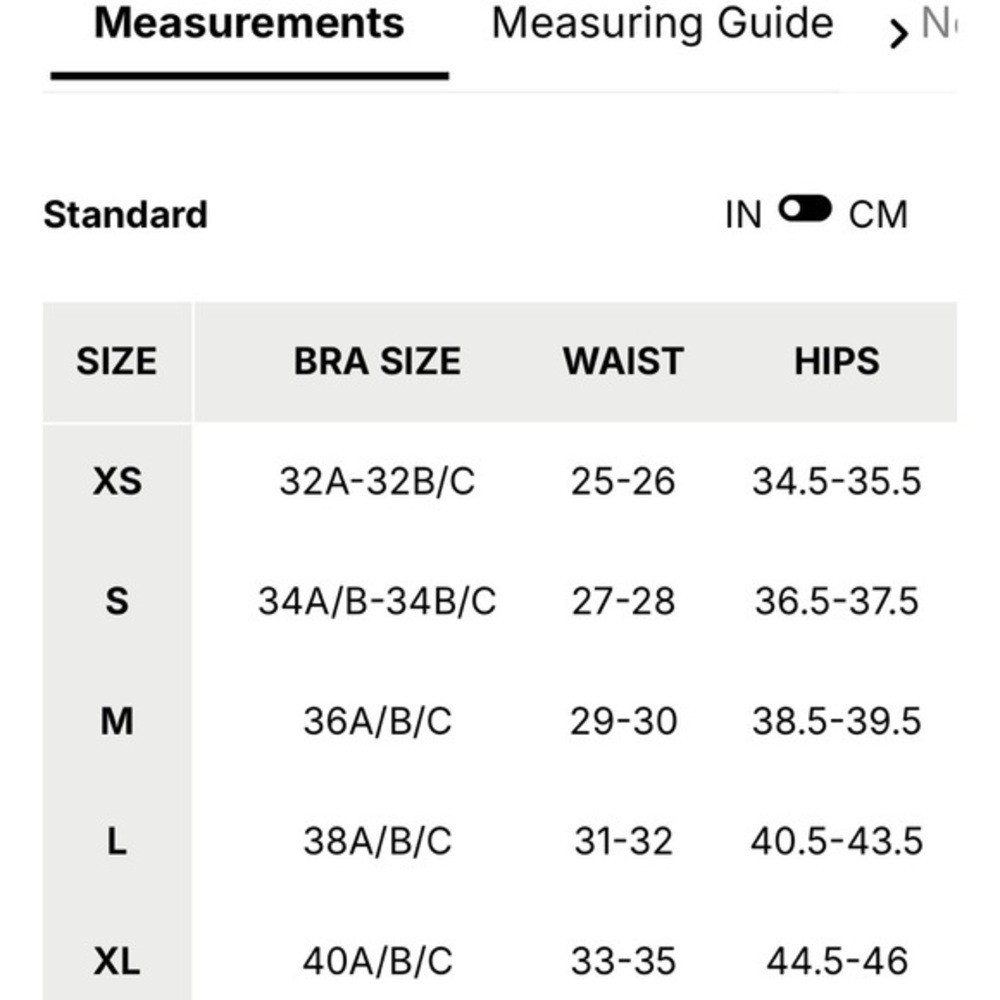This screenshot has width=1000, height=1000.
Task: Open the Measuring Guide tab
Action: pyautogui.click(x=662, y=26)
